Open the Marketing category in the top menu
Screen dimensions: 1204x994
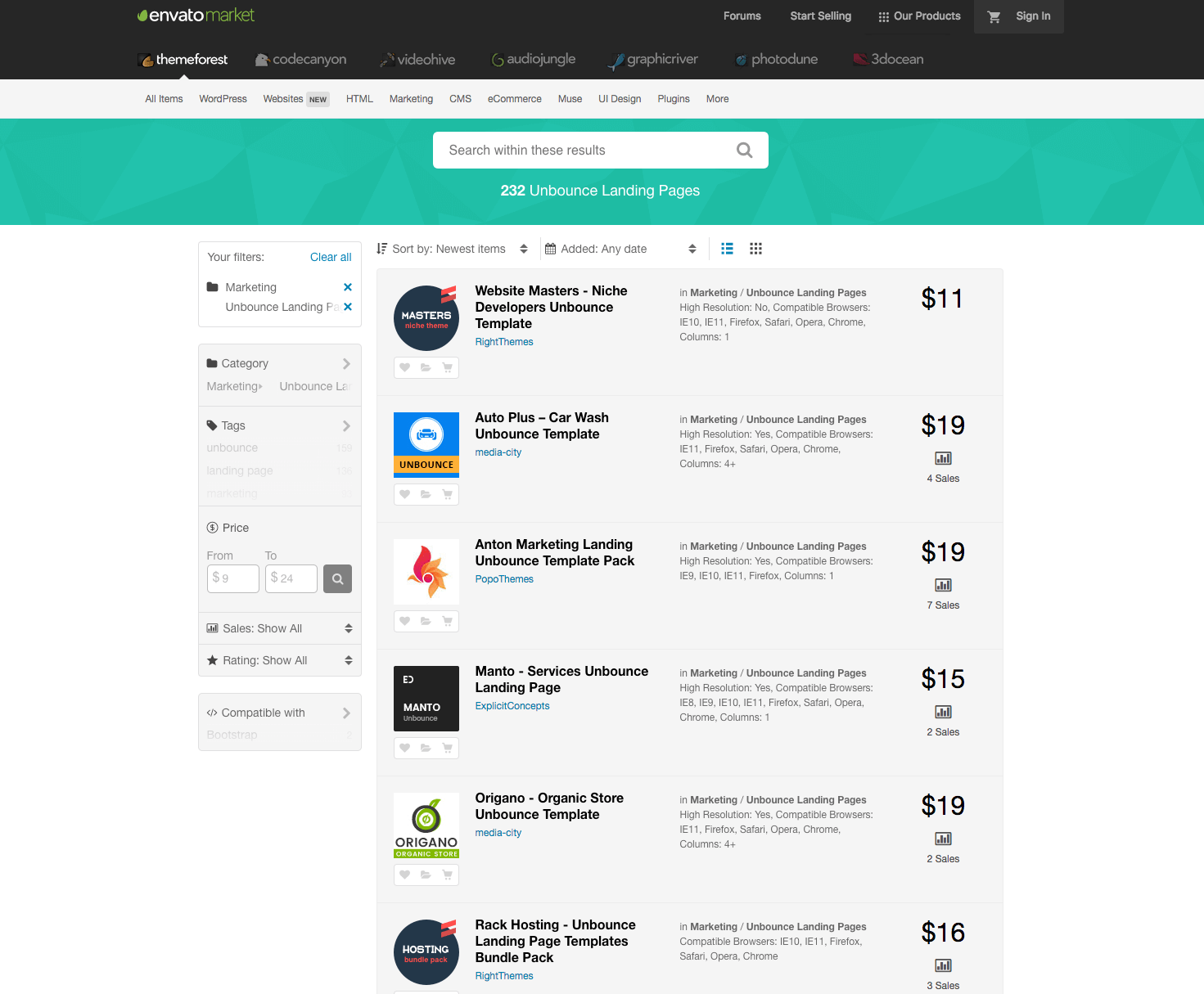[x=411, y=99]
